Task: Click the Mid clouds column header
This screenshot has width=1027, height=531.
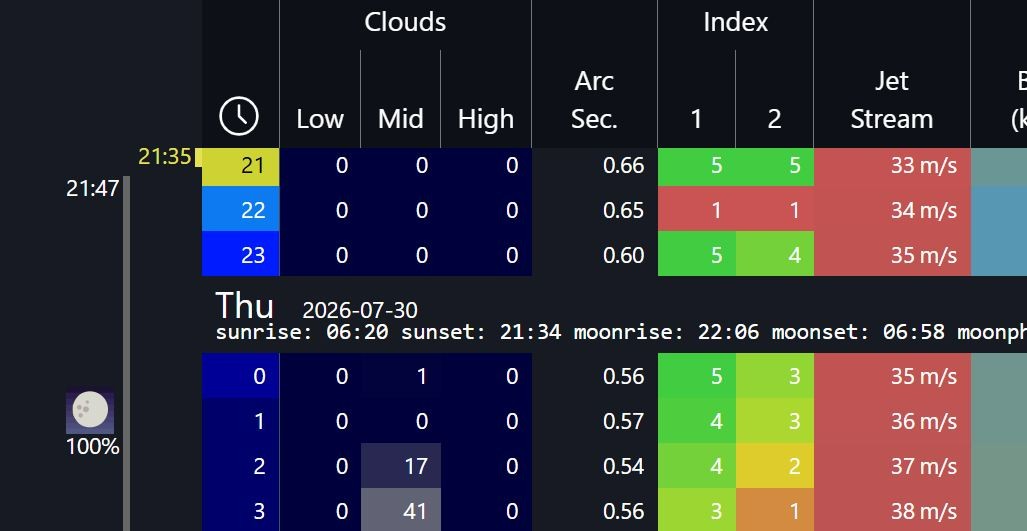Action: click(x=400, y=119)
